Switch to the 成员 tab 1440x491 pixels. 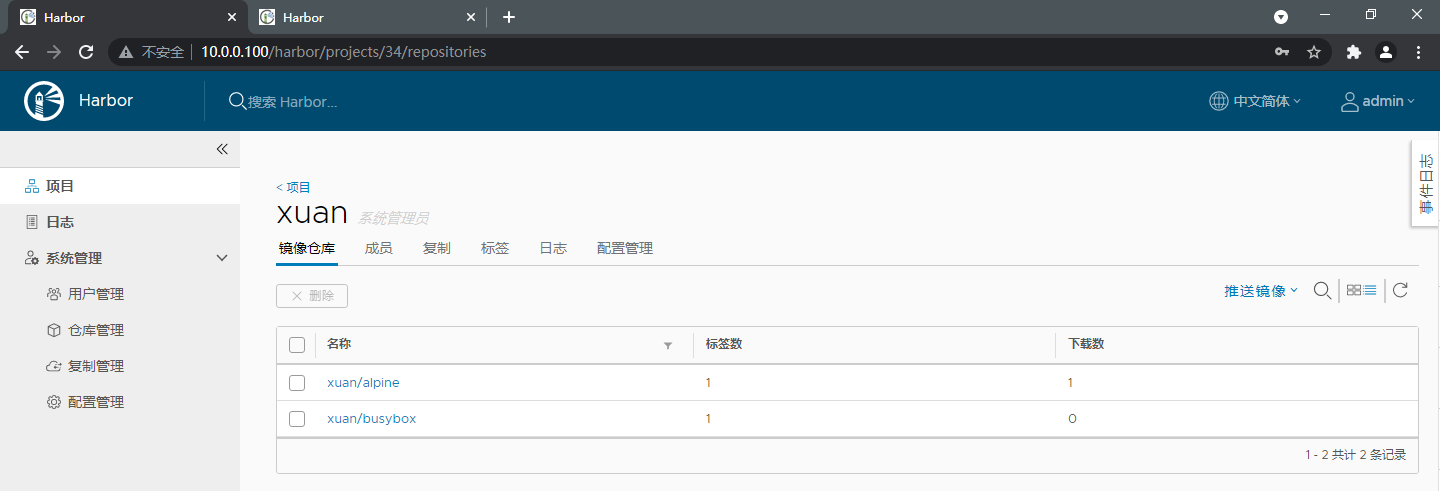click(379, 248)
